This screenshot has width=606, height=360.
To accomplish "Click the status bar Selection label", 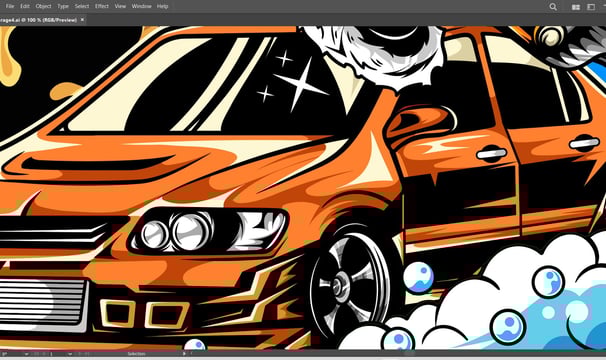I will 137,354.
